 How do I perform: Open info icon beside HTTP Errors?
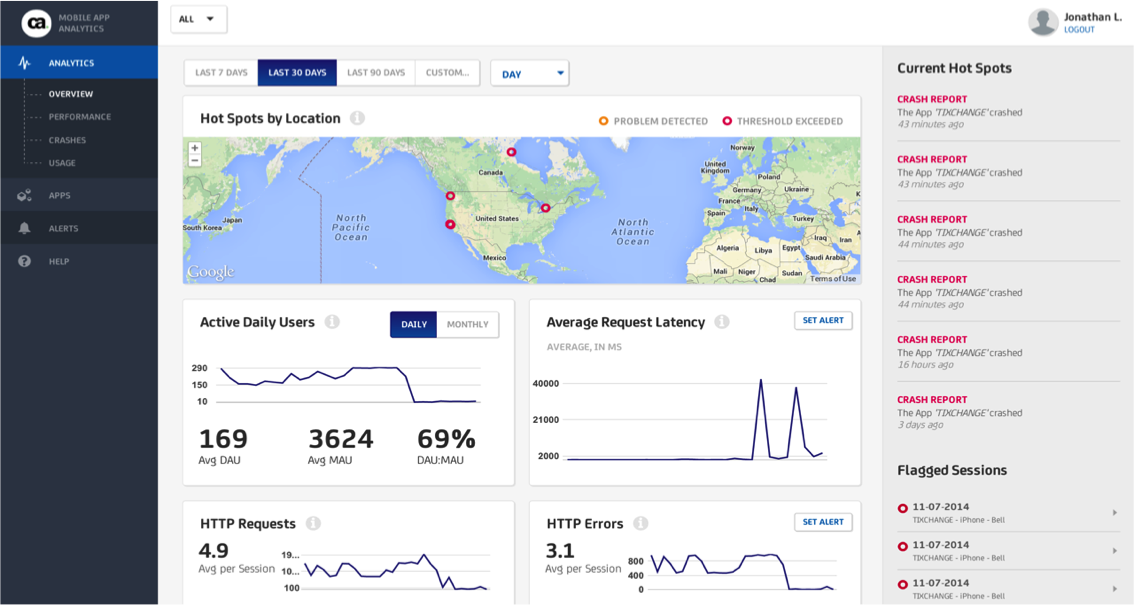[x=641, y=523]
